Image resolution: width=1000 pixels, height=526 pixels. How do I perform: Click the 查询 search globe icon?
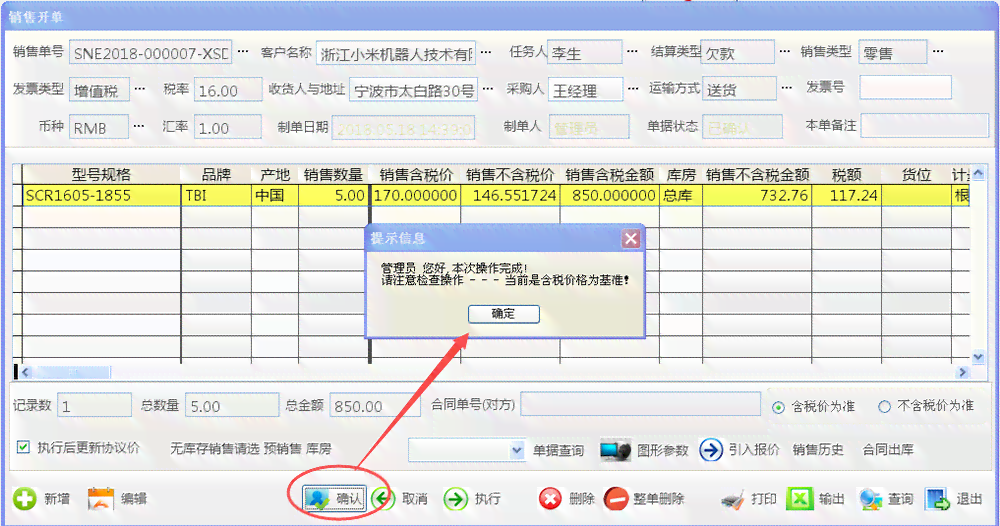[x=871, y=500]
